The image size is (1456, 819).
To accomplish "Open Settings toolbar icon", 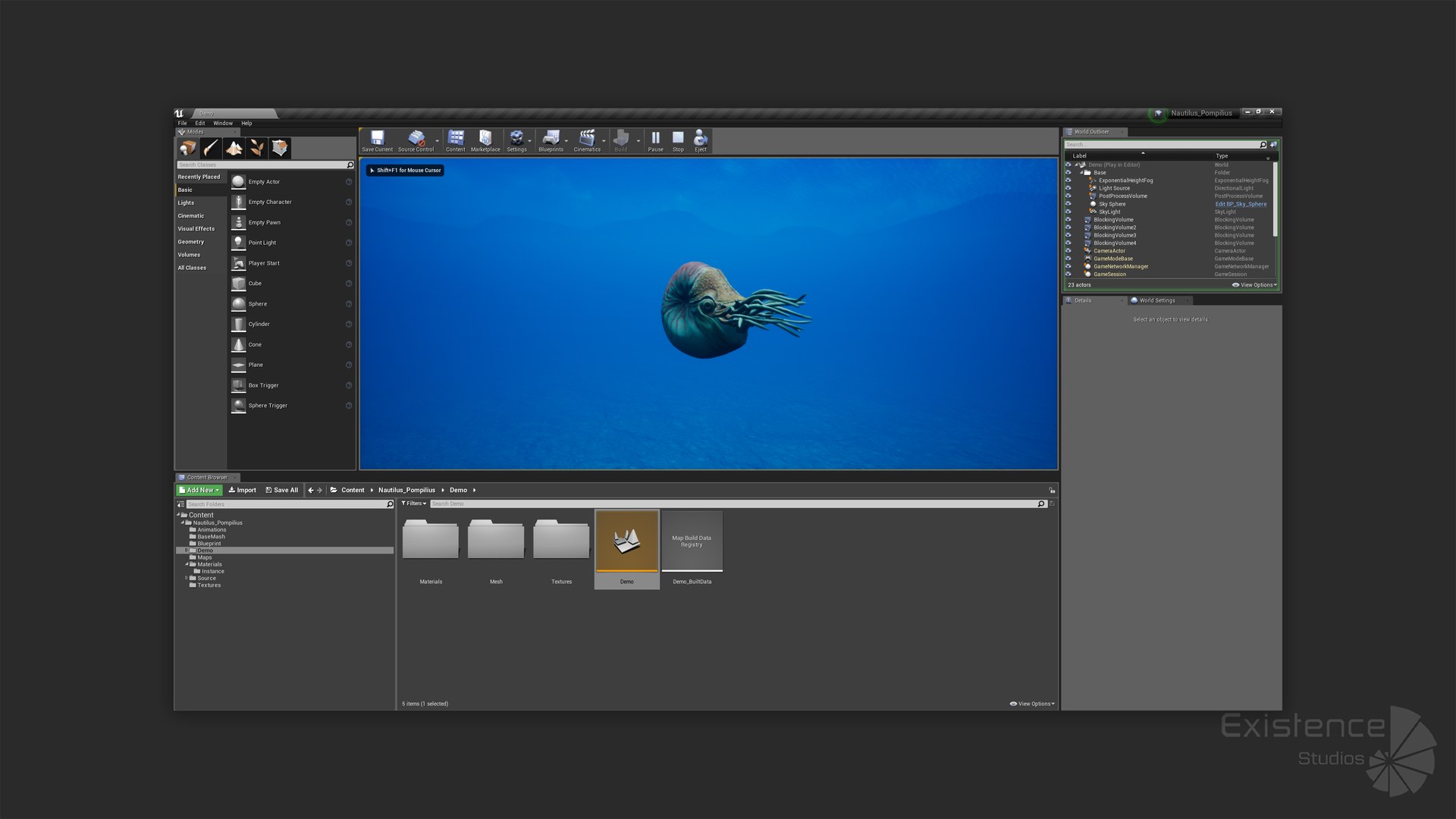I will click(x=516, y=138).
